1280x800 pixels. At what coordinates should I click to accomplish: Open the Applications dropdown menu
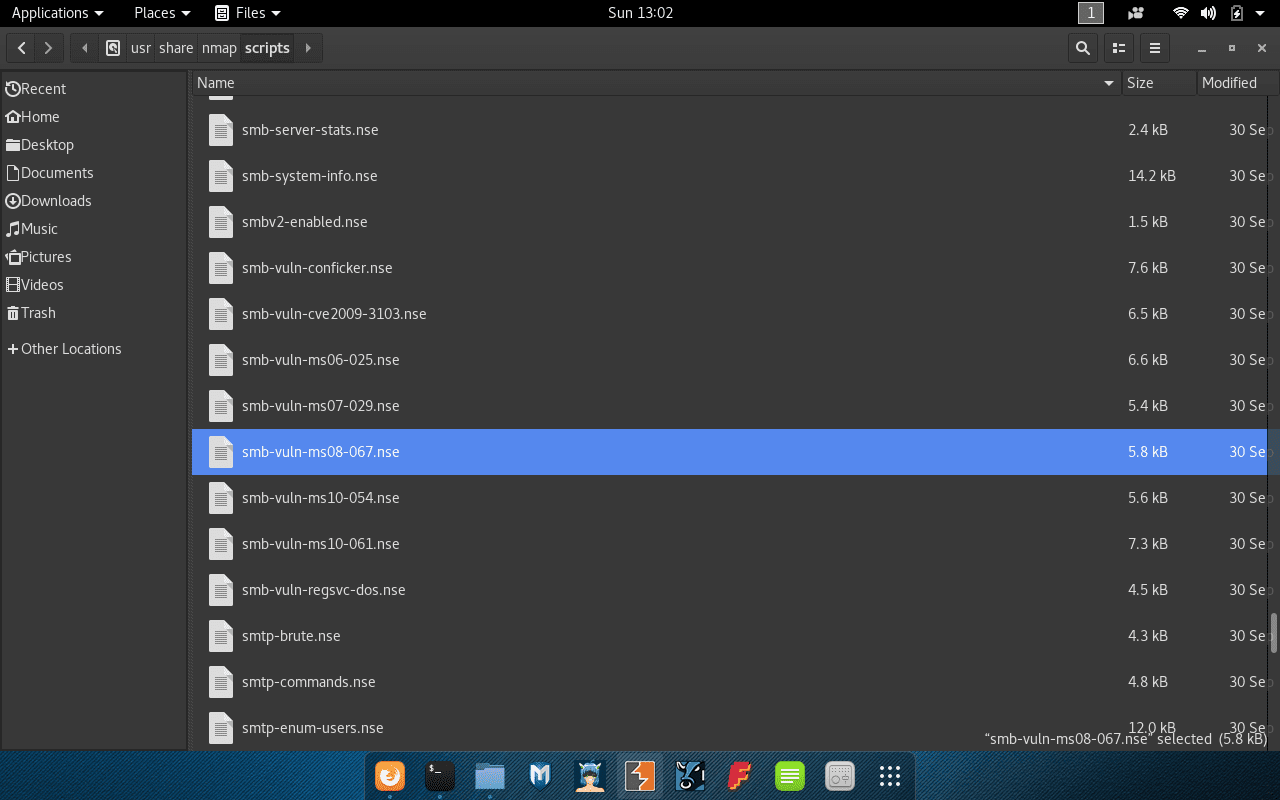tap(57, 13)
